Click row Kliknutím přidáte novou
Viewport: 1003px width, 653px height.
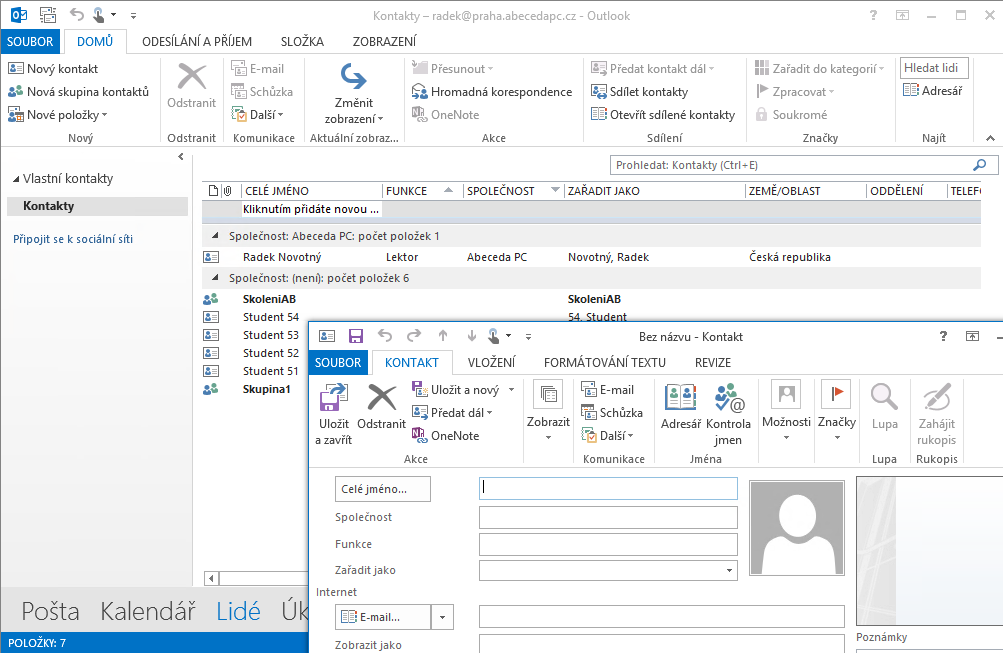(x=591, y=209)
